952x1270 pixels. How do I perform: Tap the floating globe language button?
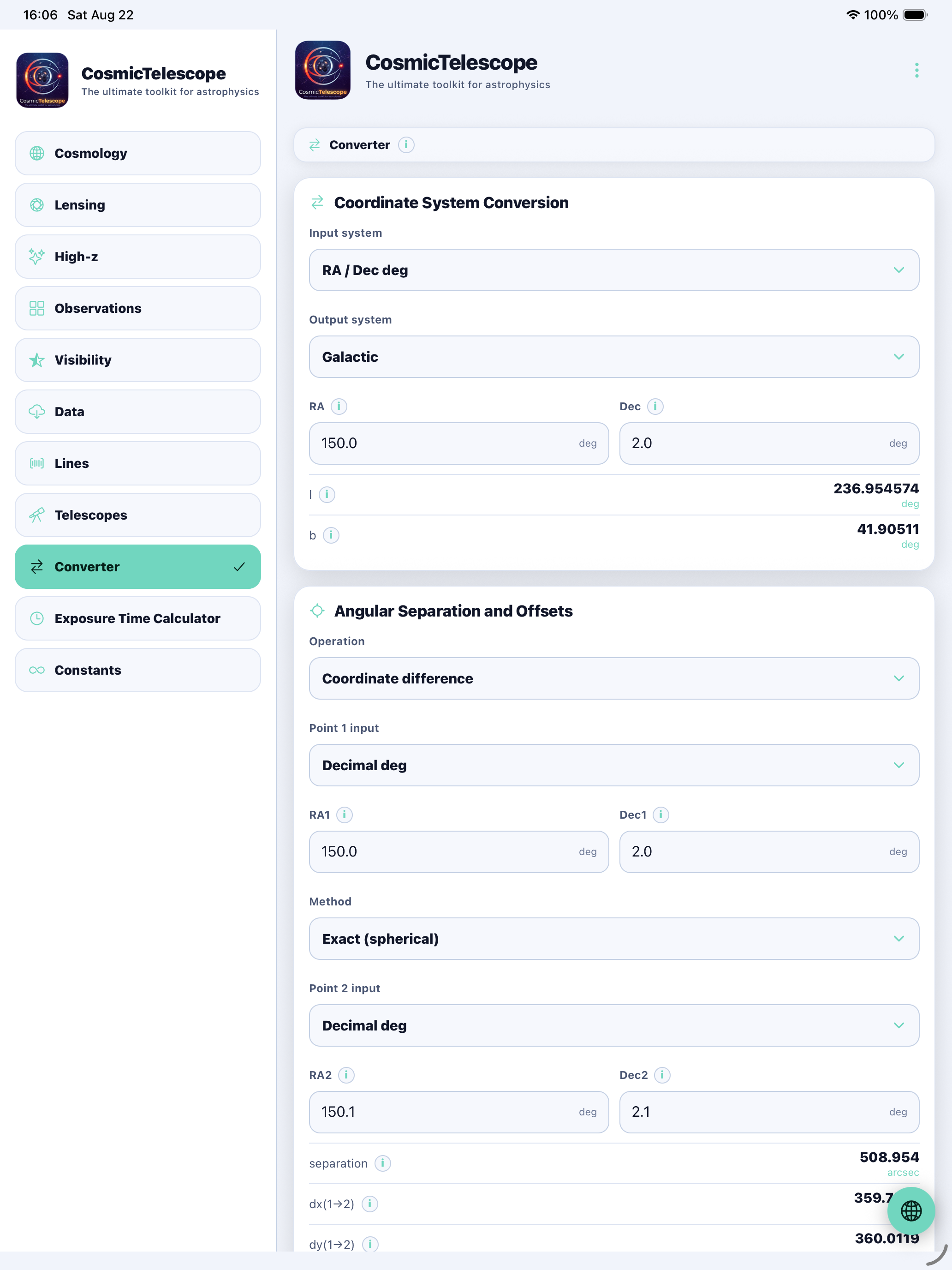910,1211
